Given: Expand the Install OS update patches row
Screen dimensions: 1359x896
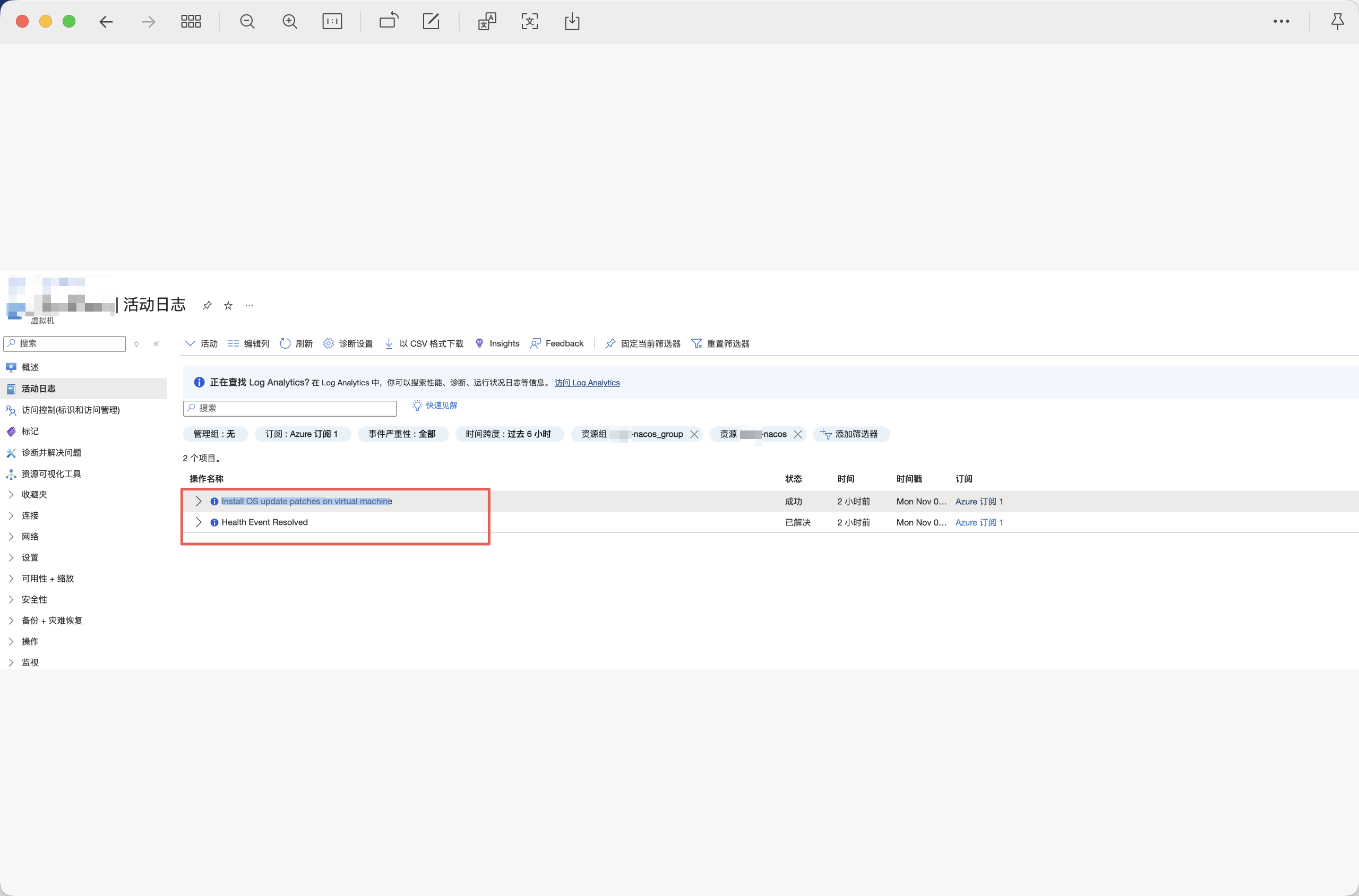Looking at the screenshot, I should [x=199, y=501].
